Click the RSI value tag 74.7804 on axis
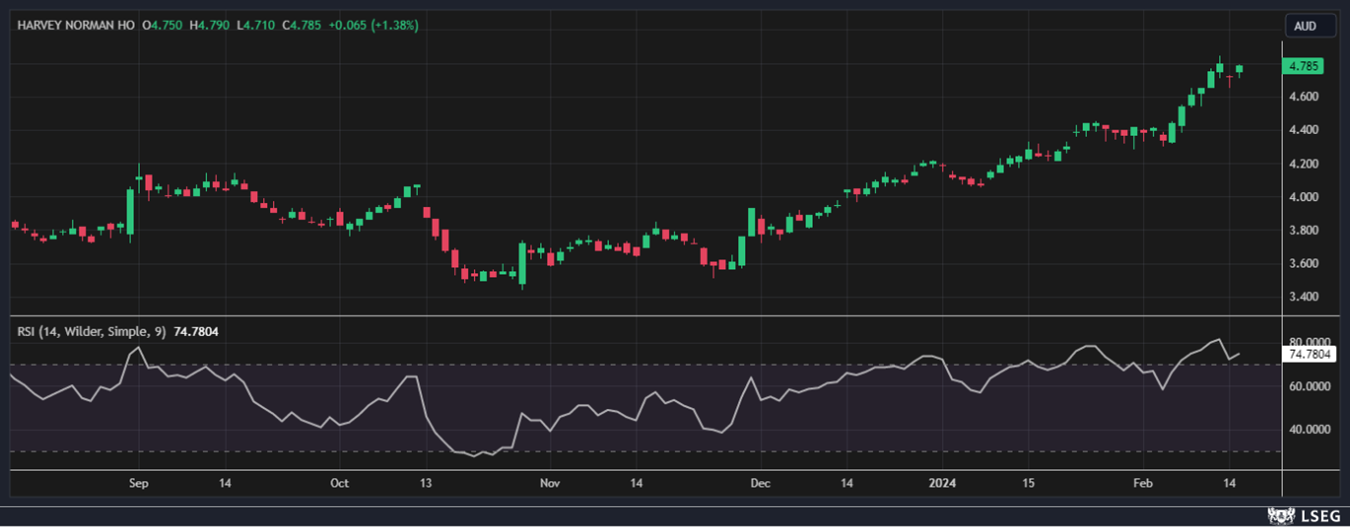This screenshot has height=527, width=1350. [1309, 353]
